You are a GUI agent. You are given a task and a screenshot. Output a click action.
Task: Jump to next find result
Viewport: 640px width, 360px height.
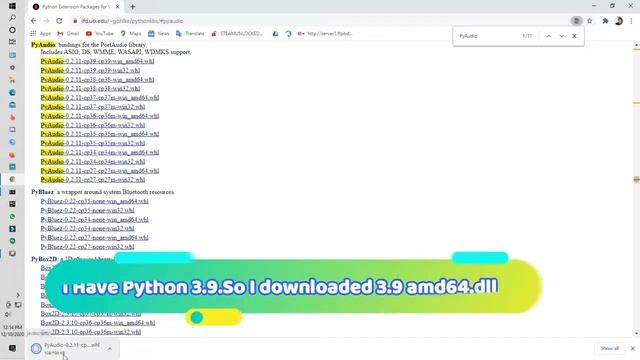(562, 36)
